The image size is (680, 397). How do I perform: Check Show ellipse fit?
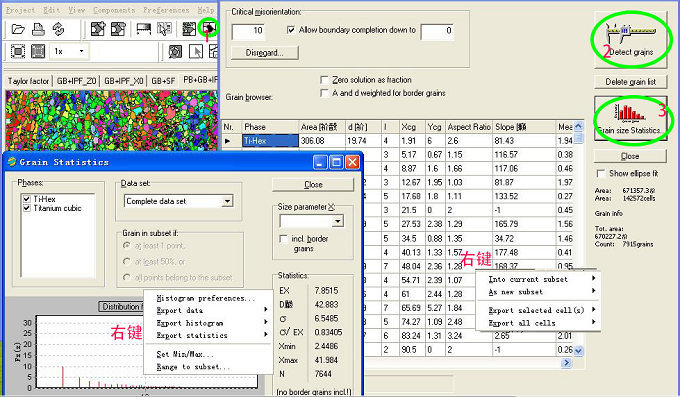point(601,174)
